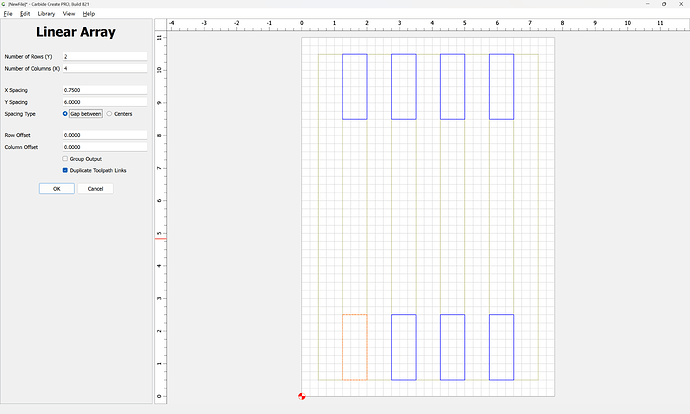Cancel the Linear Array dialog
The height and width of the screenshot is (414, 690).
coord(95,188)
